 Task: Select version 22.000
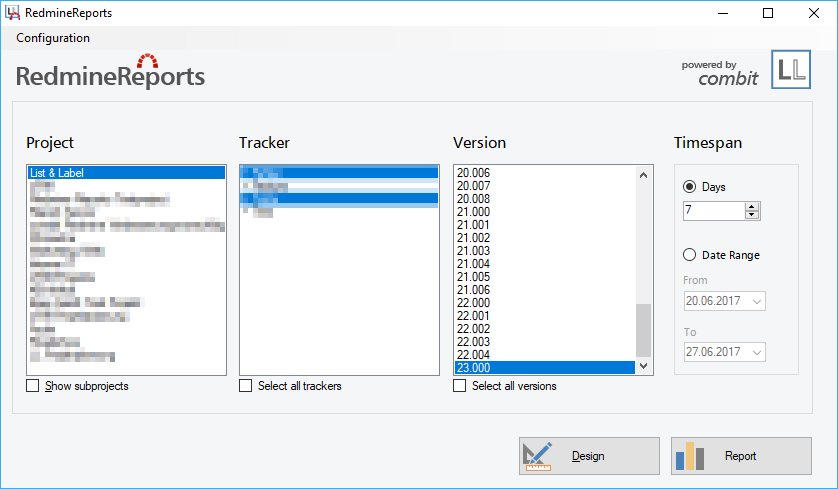545,302
